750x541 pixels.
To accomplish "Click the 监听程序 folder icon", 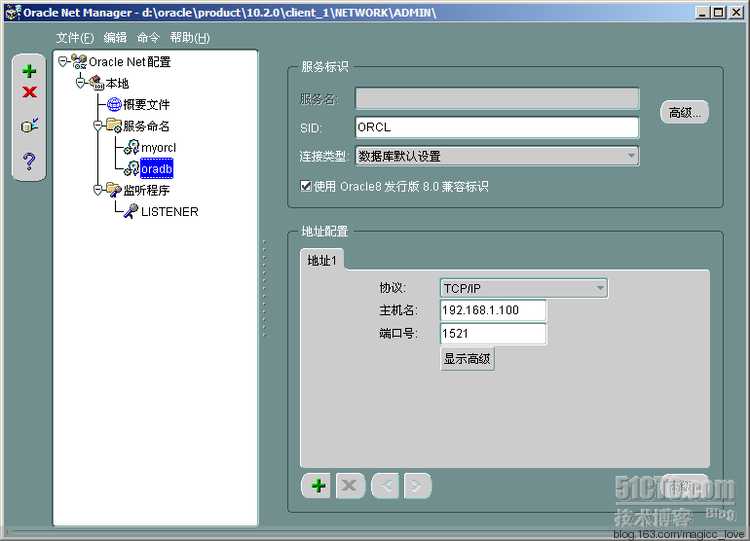I will click(114, 190).
